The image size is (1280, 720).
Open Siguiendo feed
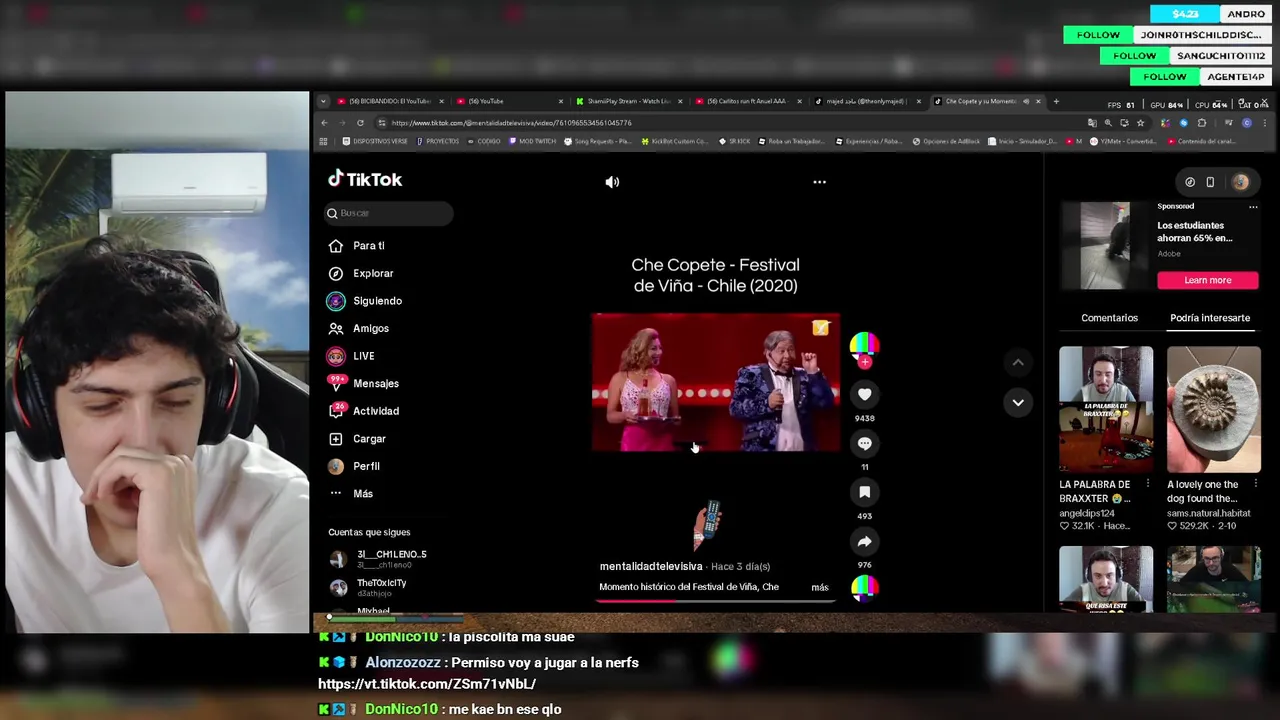(365, 301)
